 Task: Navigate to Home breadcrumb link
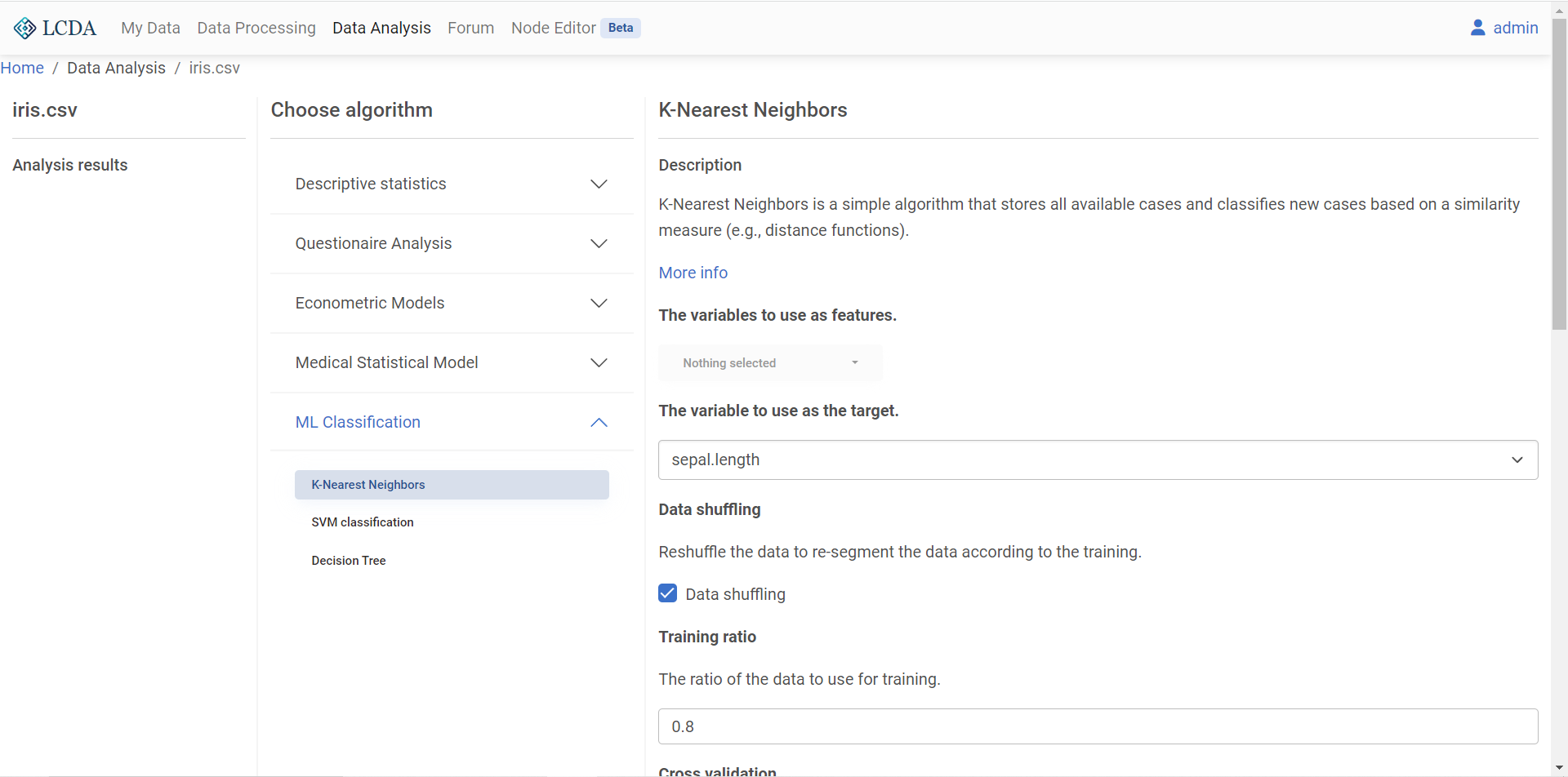click(x=22, y=68)
